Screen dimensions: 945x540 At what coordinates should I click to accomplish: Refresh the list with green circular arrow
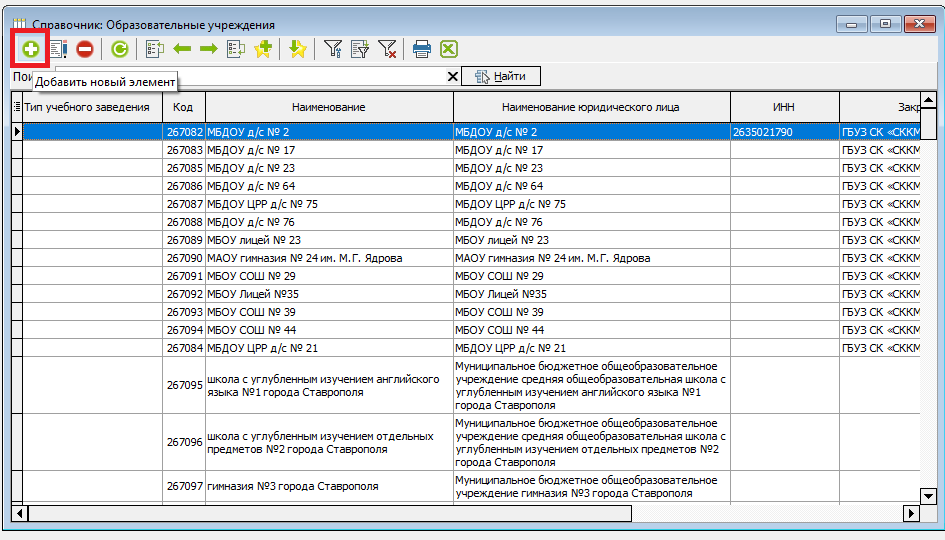[x=120, y=49]
